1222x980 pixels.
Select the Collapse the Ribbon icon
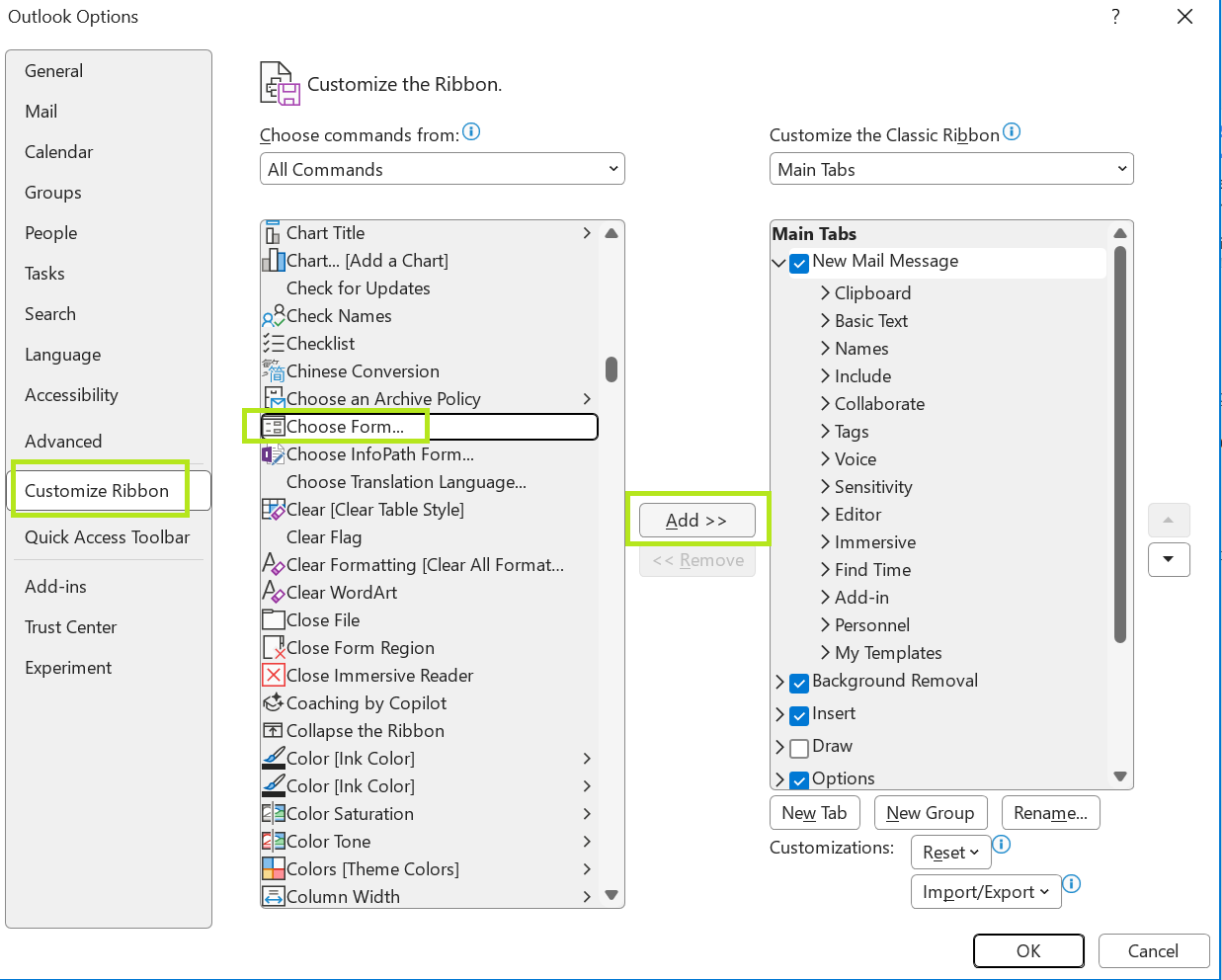tap(274, 731)
